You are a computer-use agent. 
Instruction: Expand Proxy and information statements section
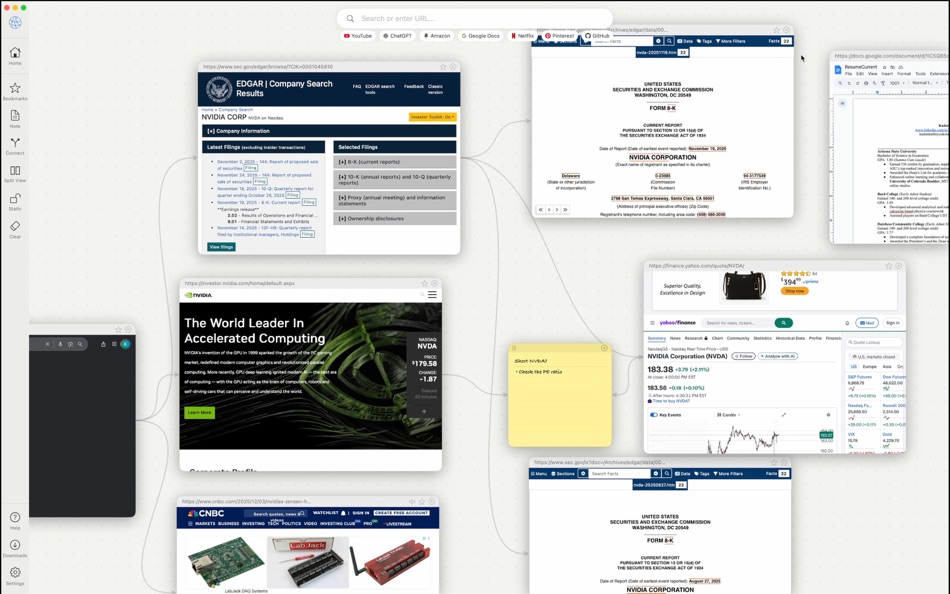pyautogui.click(x=394, y=201)
